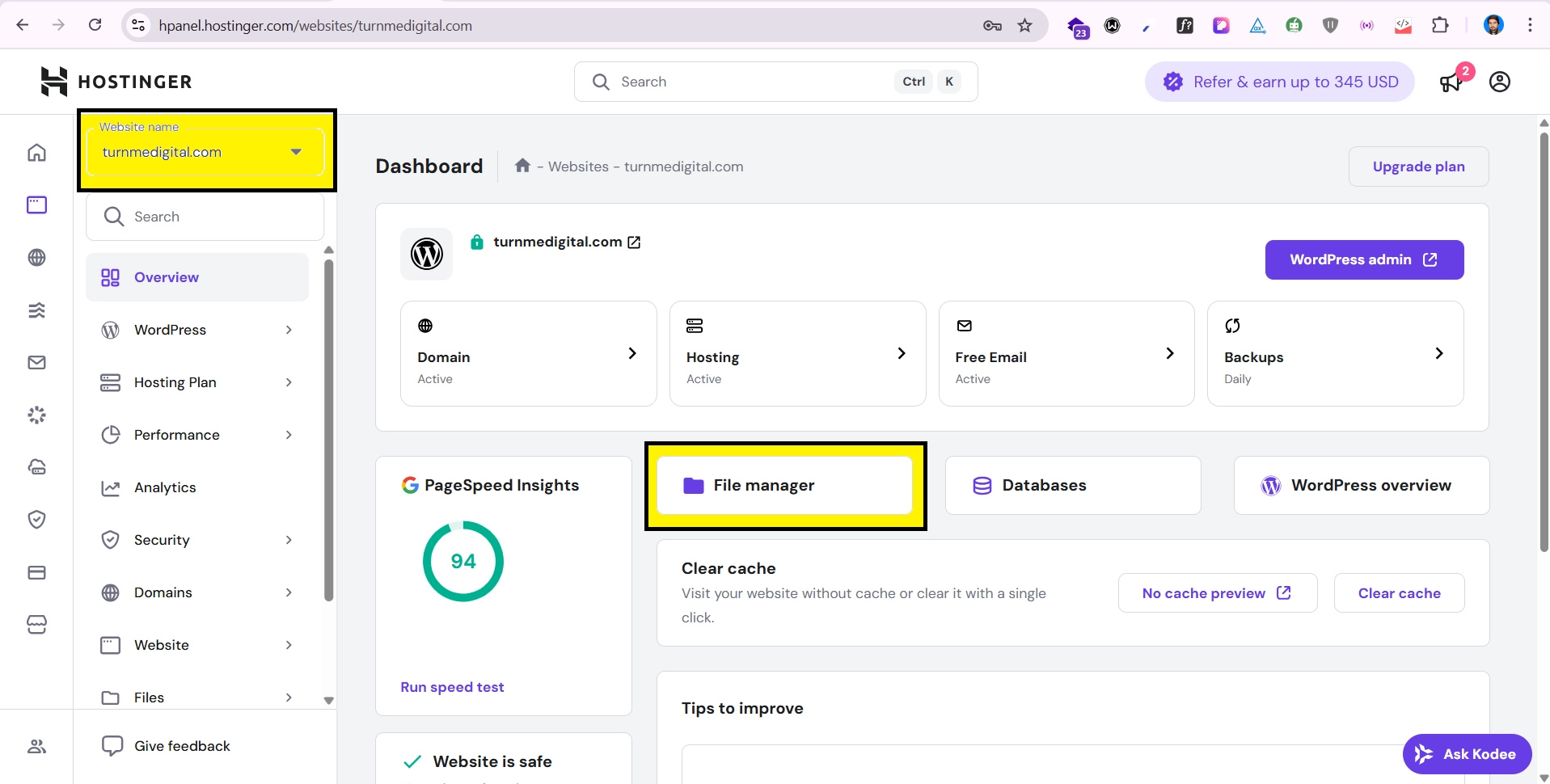
Task: Open the account profile icon
Action: 1499,82
